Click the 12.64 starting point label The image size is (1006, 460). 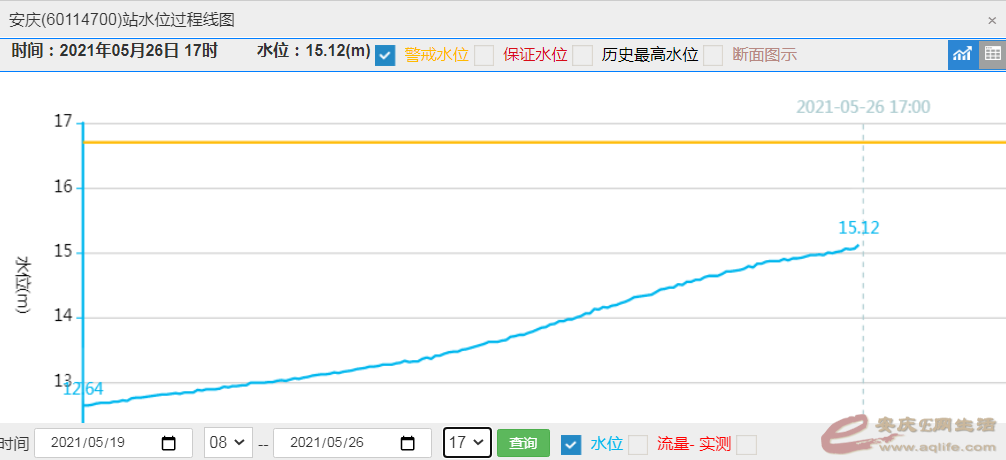[x=83, y=389]
